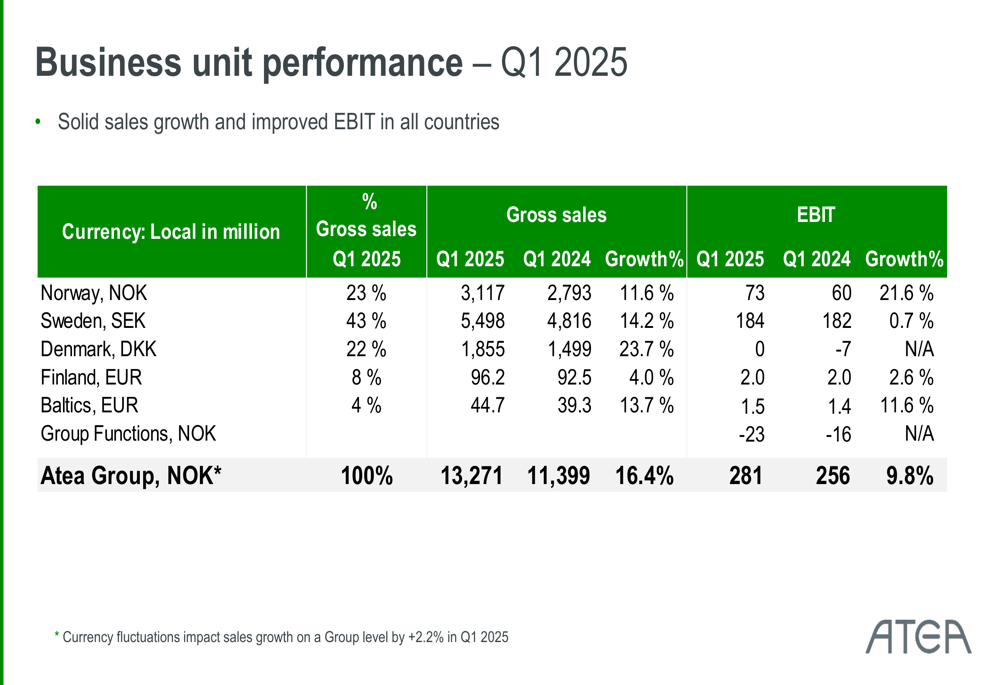Click Baltics gross sales value '39.3'
1000x685 pixels.
coord(574,405)
